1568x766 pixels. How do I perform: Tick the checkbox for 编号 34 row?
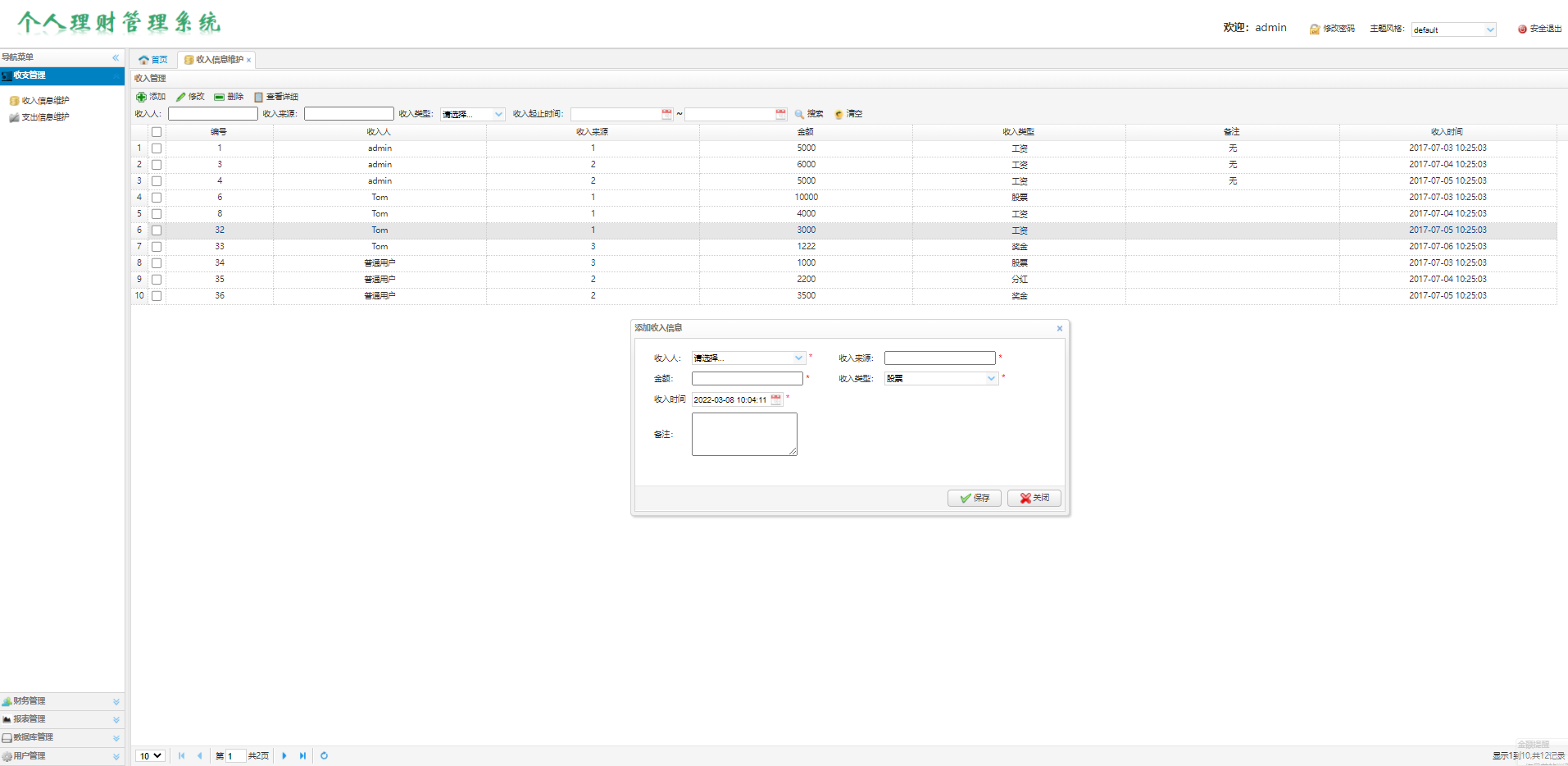(x=157, y=263)
